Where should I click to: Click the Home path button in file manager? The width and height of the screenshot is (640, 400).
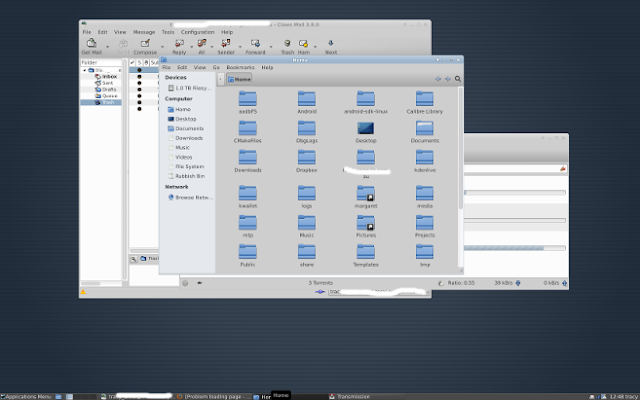pos(239,79)
